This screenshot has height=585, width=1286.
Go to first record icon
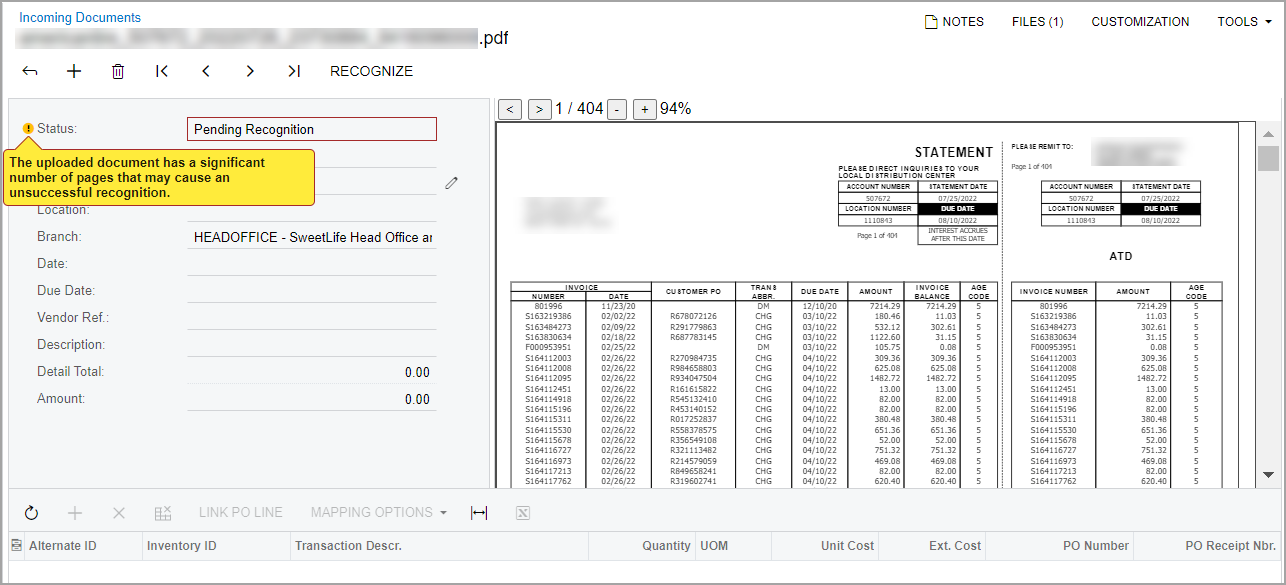click(162, 71)
